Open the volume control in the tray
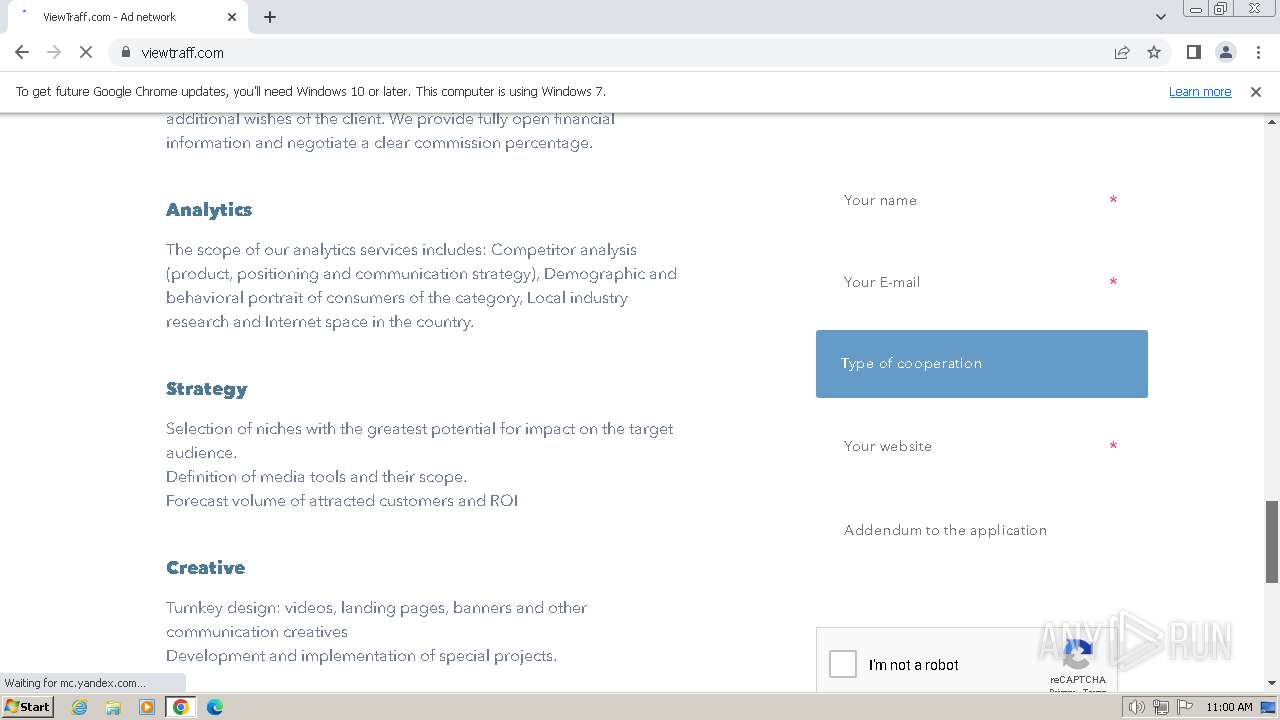1280x720 pixels. point(1137,707)
